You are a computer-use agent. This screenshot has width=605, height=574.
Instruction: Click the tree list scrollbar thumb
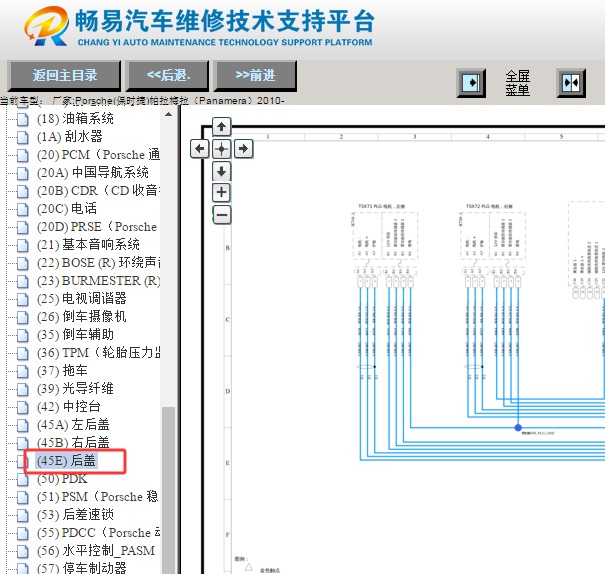coord(169,490)
